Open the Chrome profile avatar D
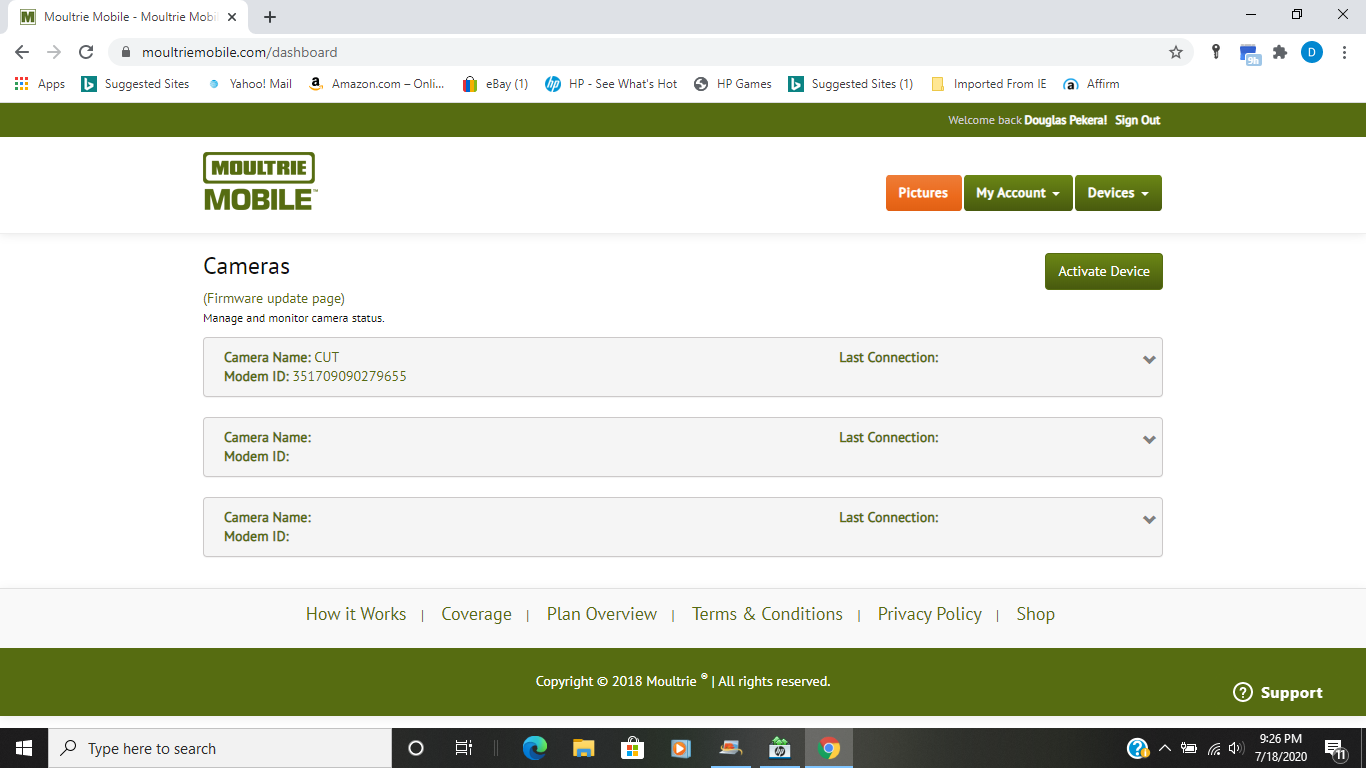1366x768 pixels. [x=1312, y=52]
